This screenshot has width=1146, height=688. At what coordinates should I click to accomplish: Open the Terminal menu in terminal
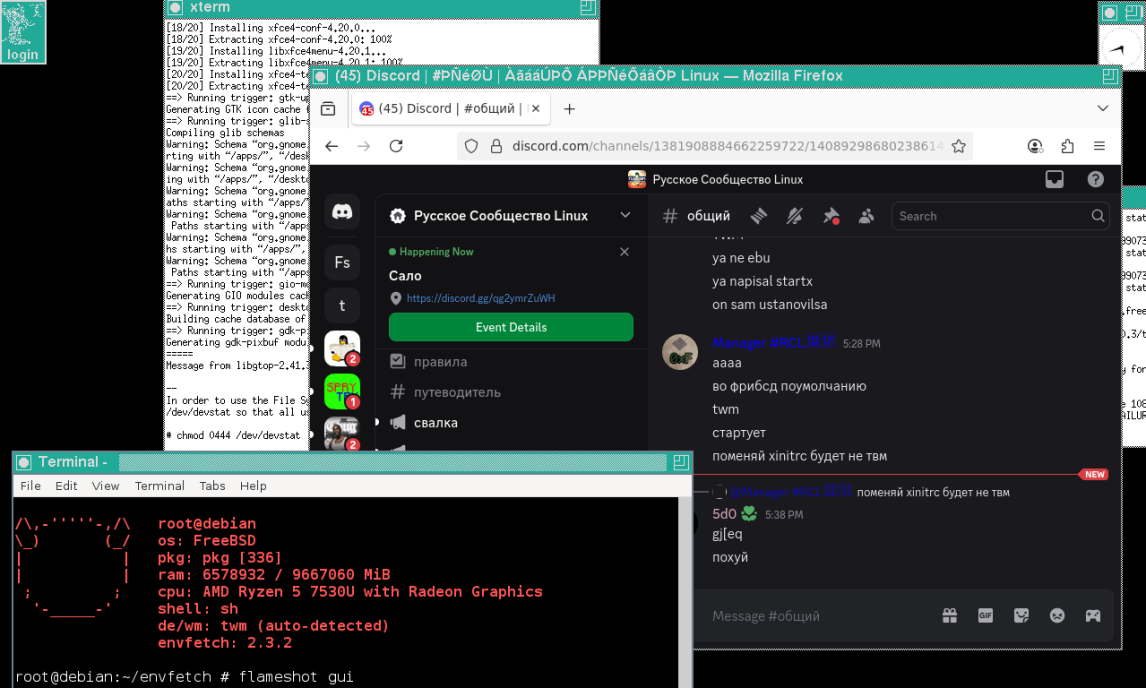point(159,485)
